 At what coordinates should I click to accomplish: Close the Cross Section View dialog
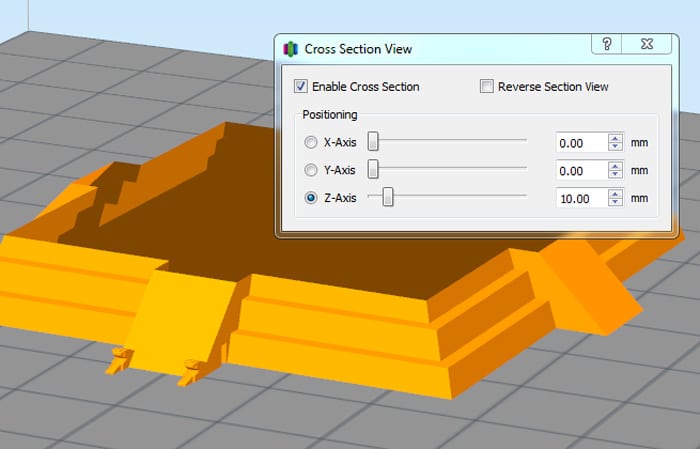pyautogui.click(x=646, y=44)
